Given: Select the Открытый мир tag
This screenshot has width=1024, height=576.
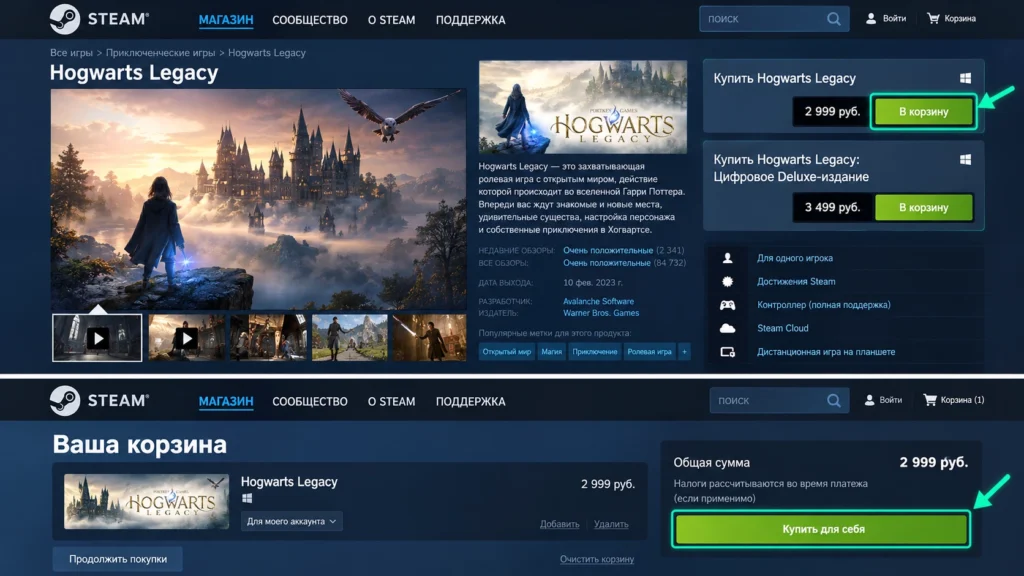Looking at the screenshot, I should pos(507,352).
